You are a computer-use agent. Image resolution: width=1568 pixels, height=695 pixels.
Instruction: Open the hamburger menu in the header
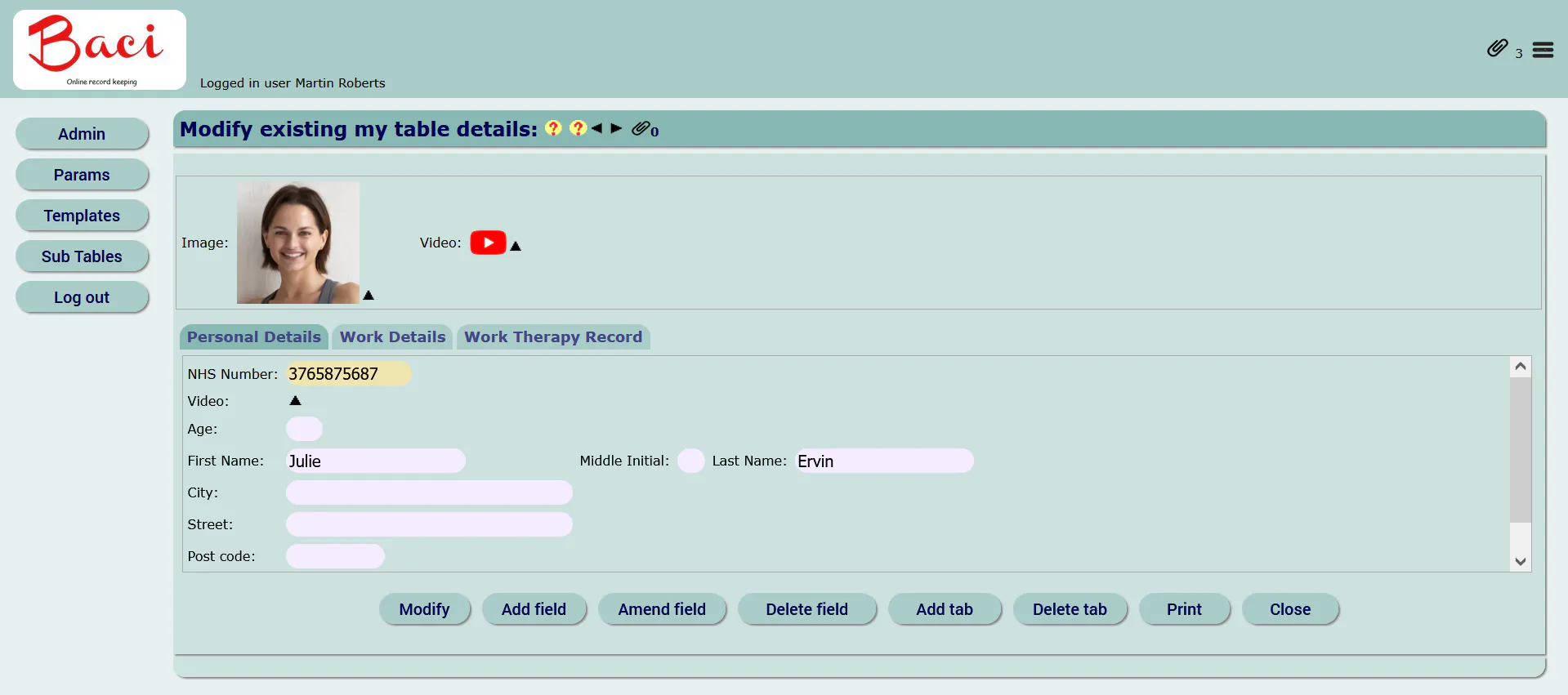[x=1543, y=50]
